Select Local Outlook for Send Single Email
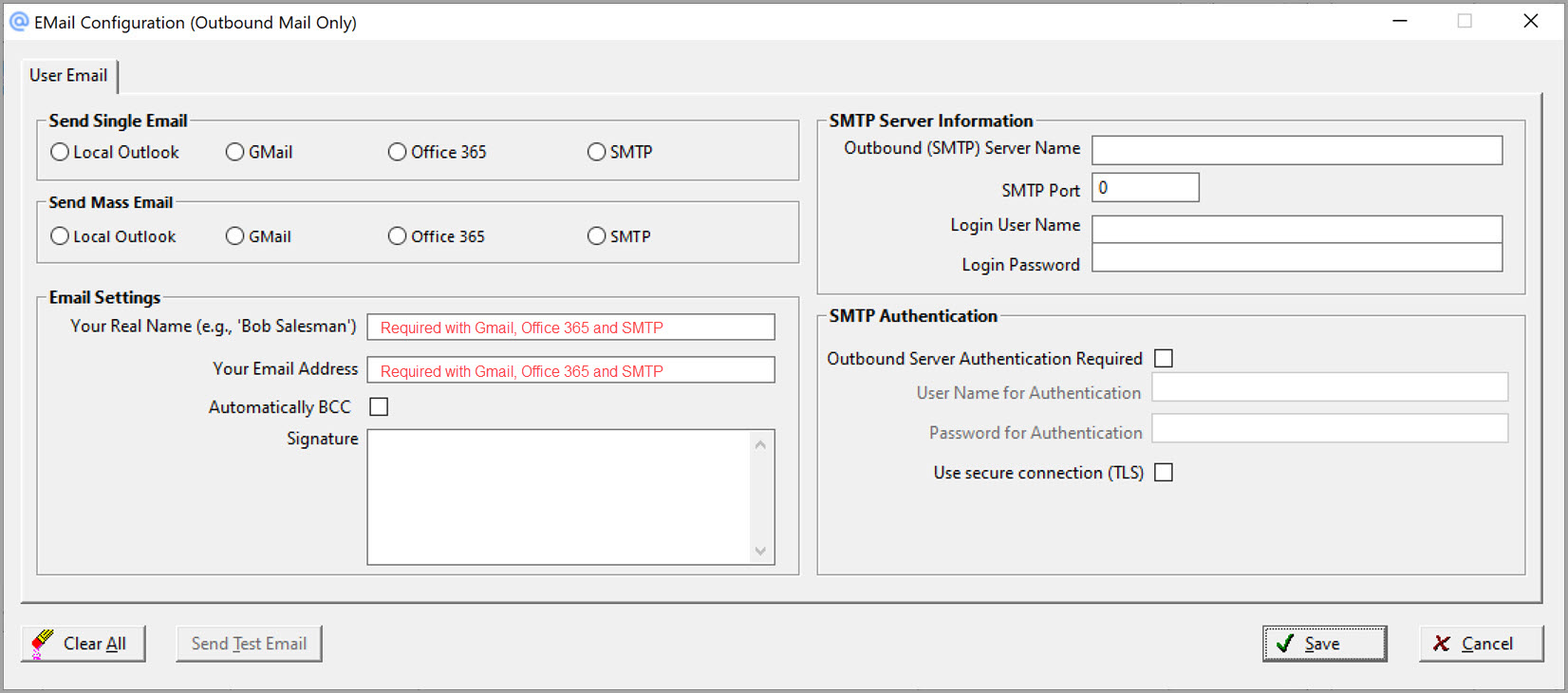 (60, 152)
